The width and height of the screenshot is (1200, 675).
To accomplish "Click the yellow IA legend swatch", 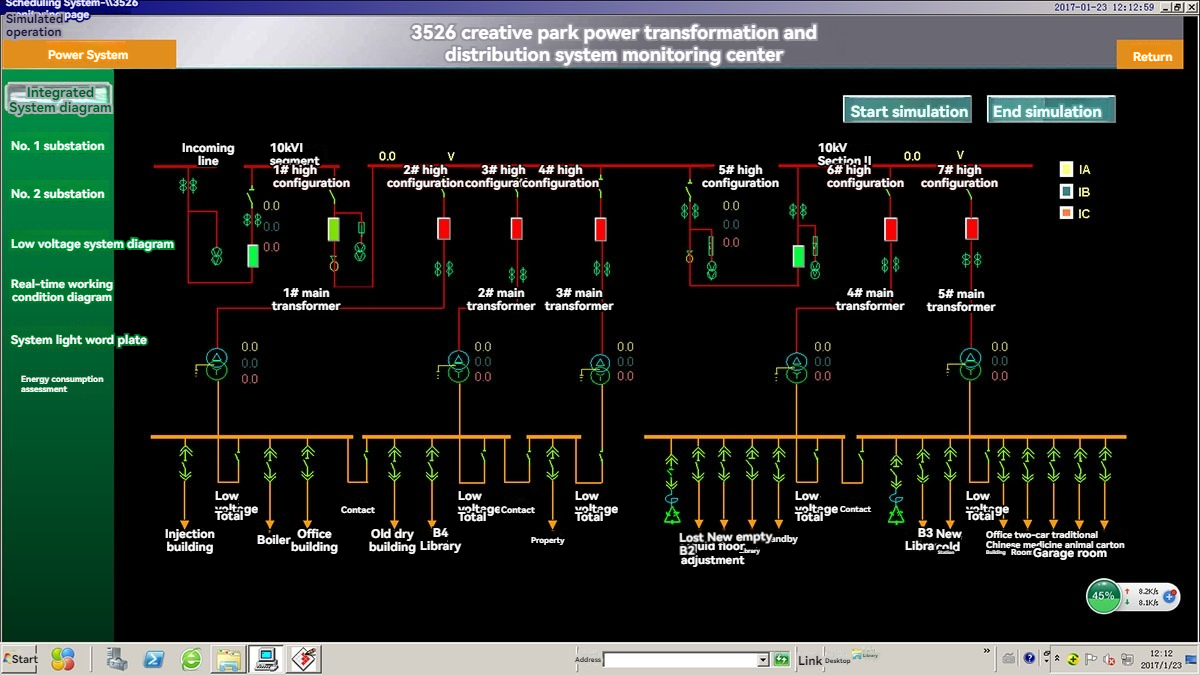I will click(1066, 170).
